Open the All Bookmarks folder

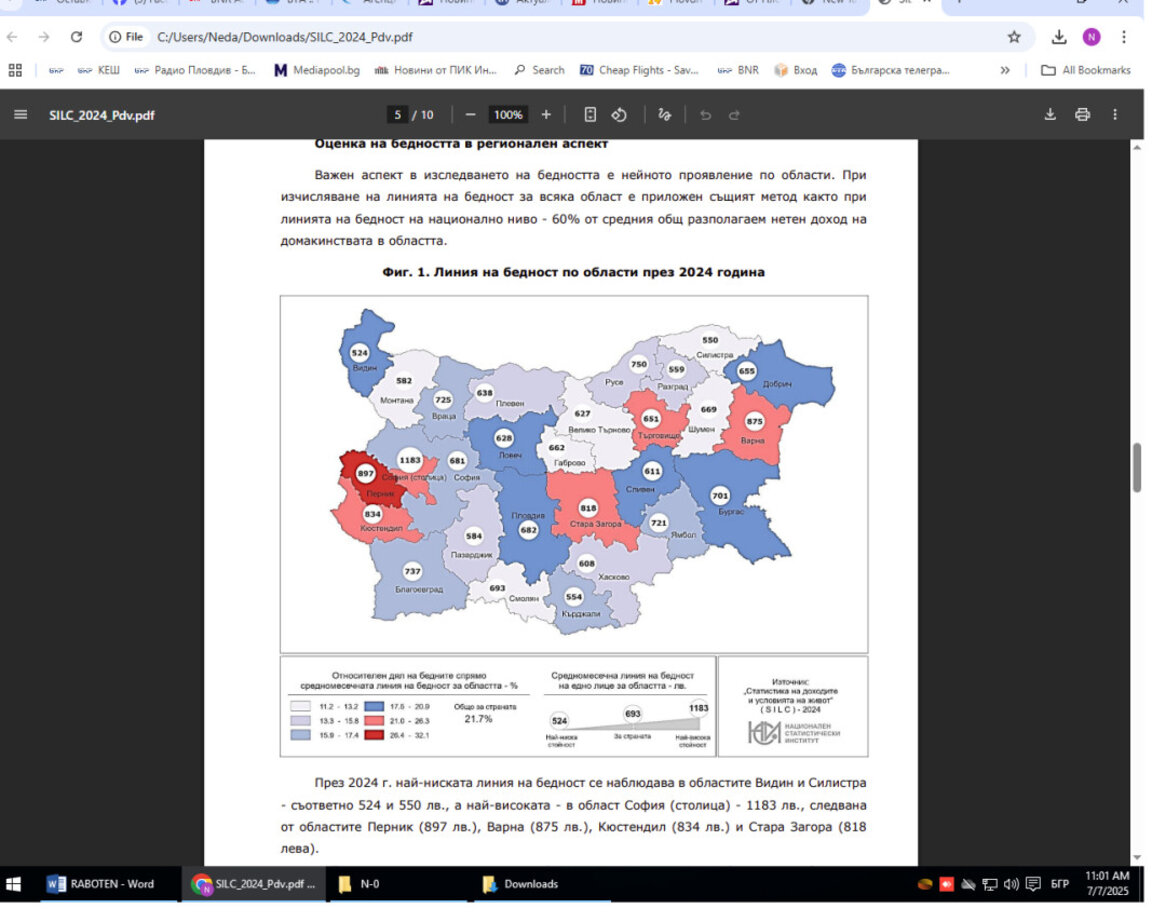coord(1086,70)
